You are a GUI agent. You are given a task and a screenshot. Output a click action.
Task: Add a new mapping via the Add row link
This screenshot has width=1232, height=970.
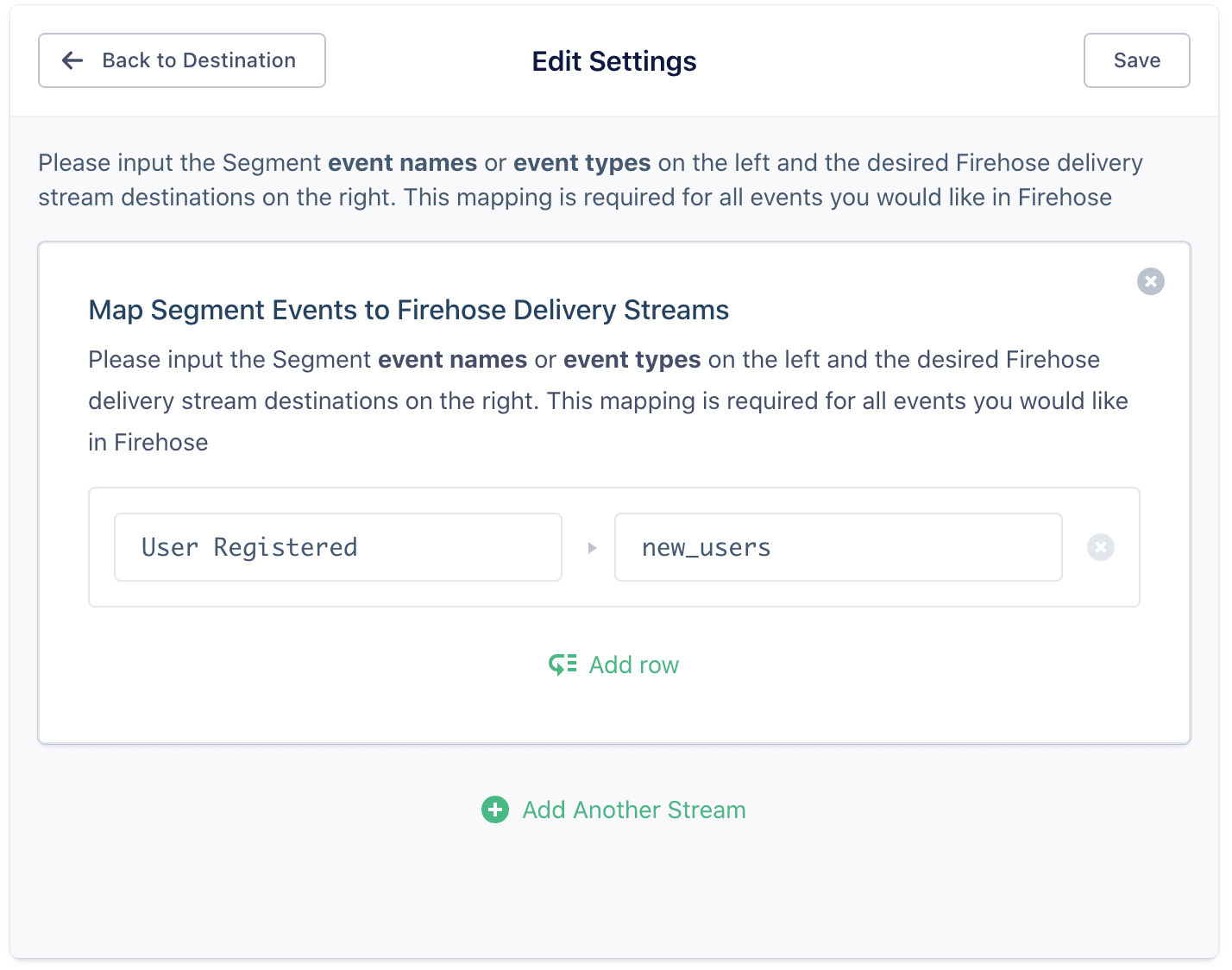pos(633,665)
